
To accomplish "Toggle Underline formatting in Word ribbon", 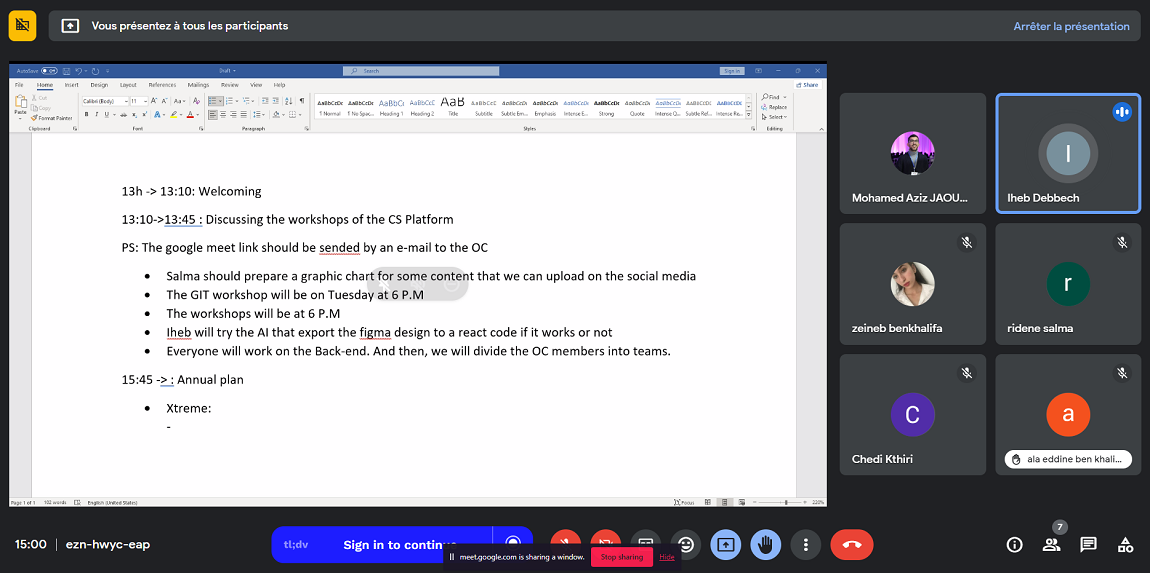I will tap(107, 114).
